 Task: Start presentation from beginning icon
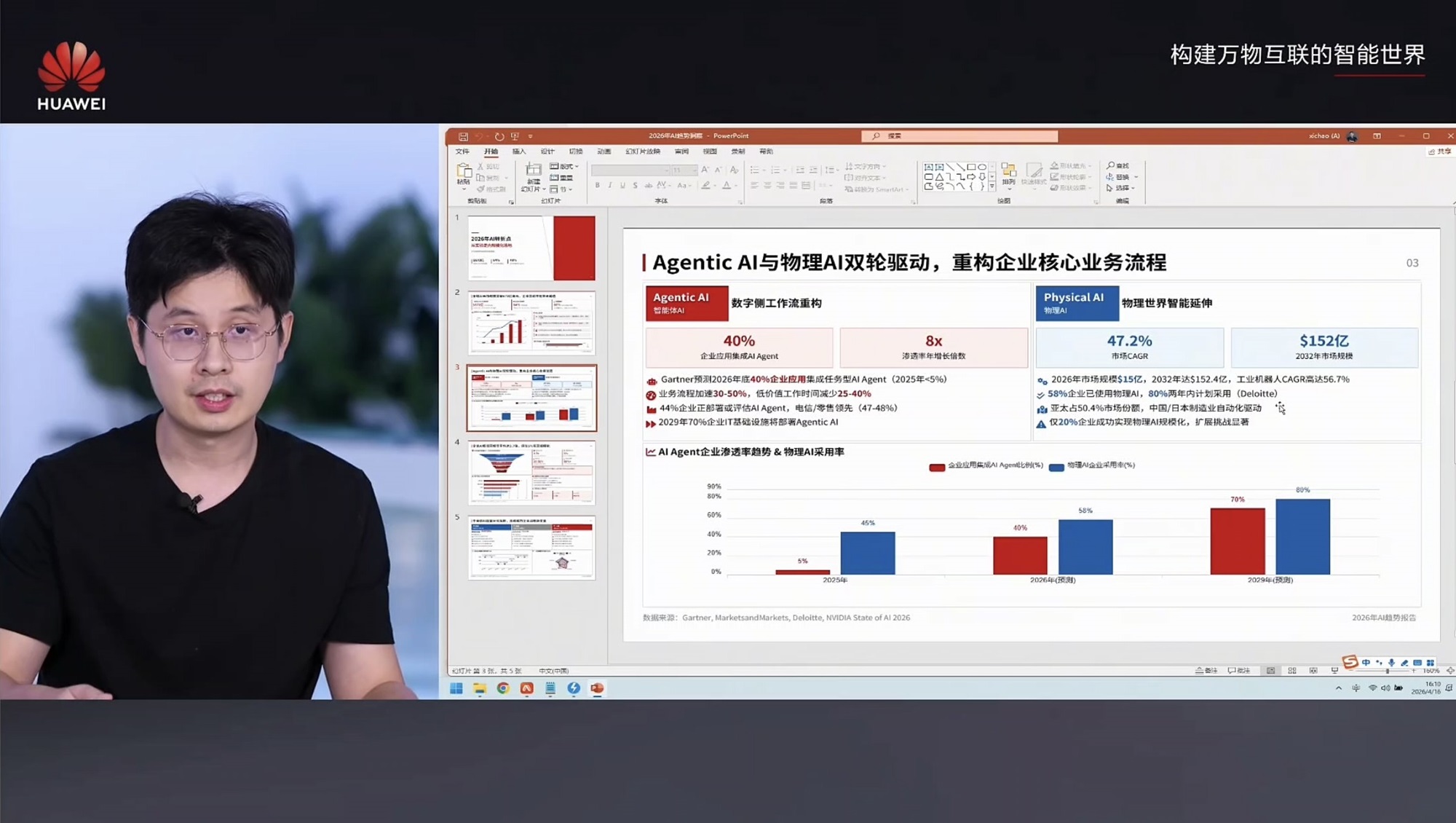pyautogui.click(x=515, y=136)
